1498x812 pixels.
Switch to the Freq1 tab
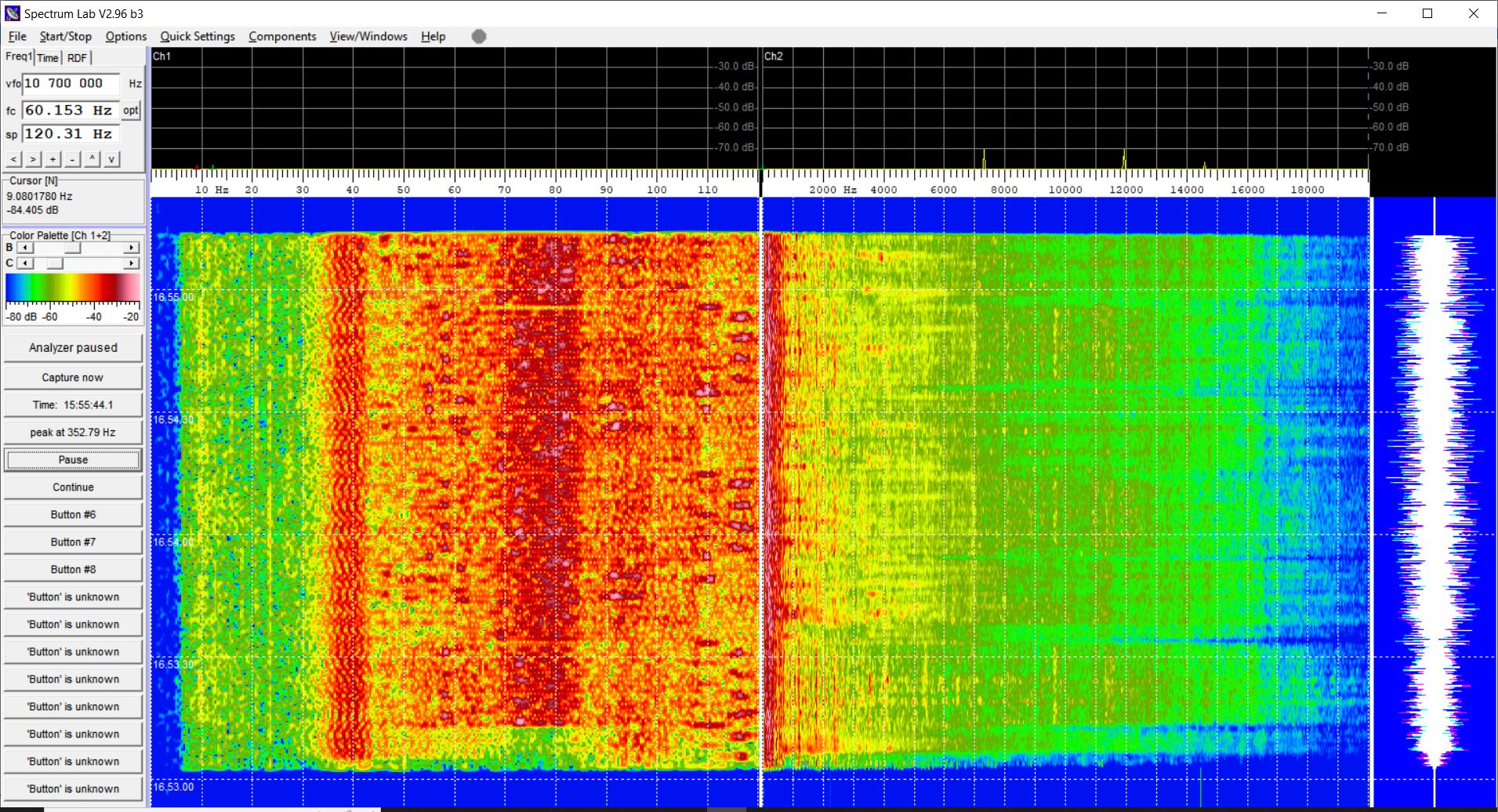[x=19, y=56]
